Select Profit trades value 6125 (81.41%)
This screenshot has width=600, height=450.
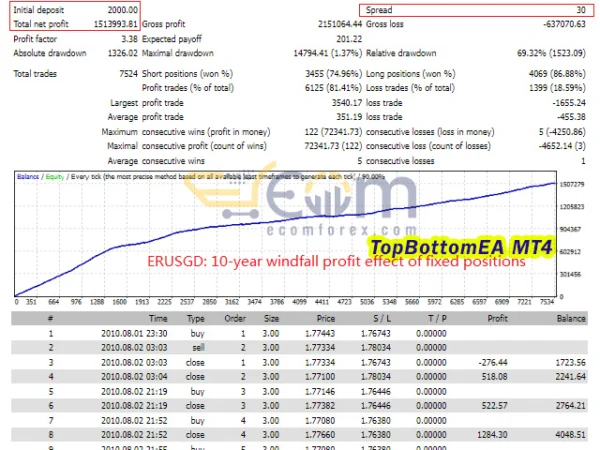point(333,88)
